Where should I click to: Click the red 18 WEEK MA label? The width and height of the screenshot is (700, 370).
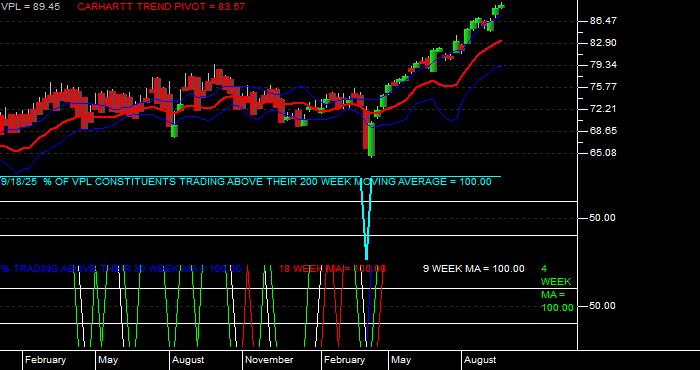coord(332,269)
